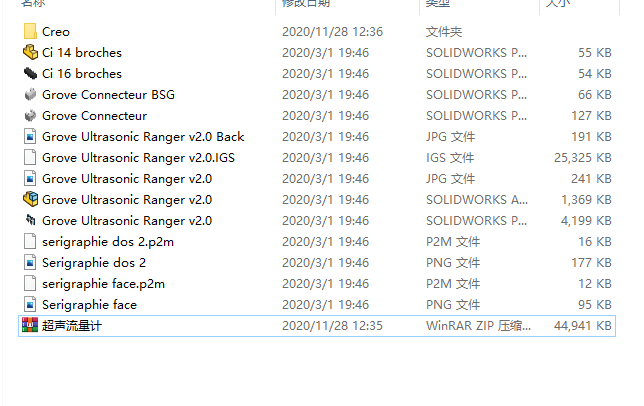
Task: Click the IGS 文件 type cell
Action: [x=450, y=158]
